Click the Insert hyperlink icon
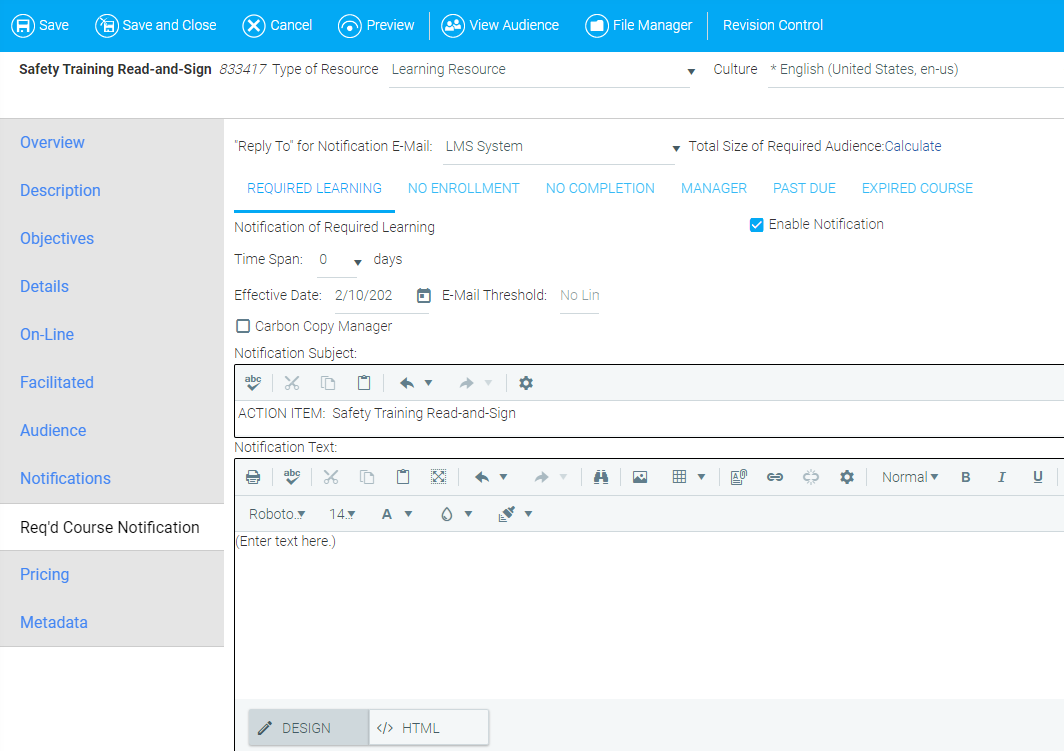The image size is (1064, 751). (774, 477)
